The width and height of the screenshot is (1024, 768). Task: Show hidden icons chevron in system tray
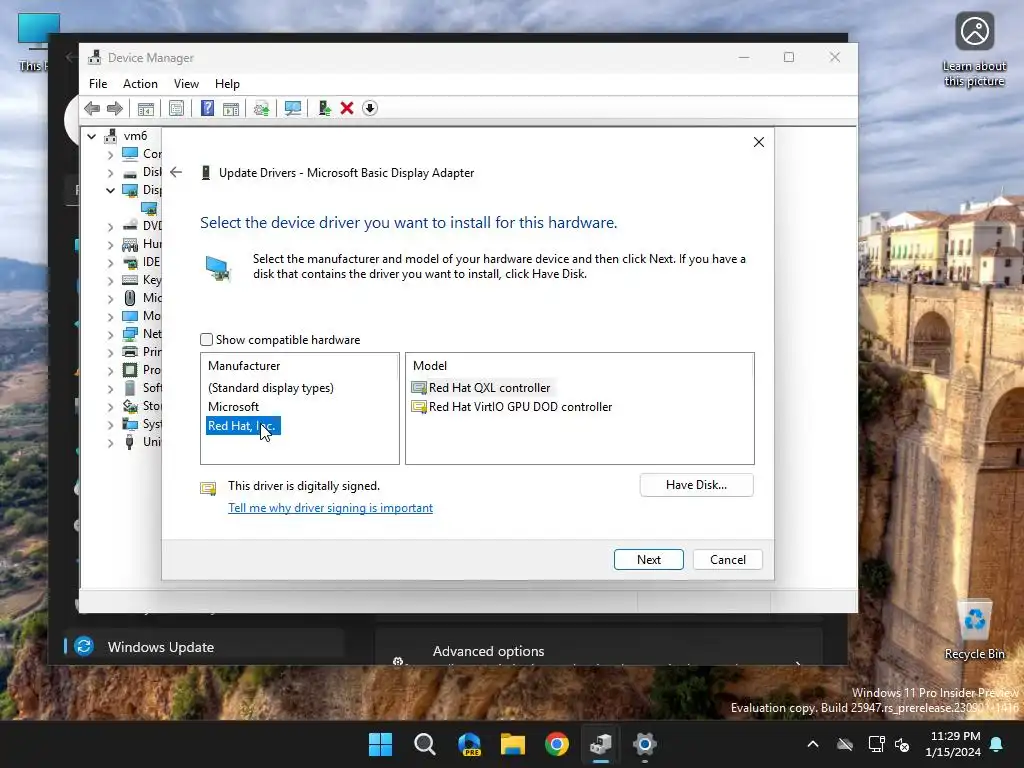(813, 744)
